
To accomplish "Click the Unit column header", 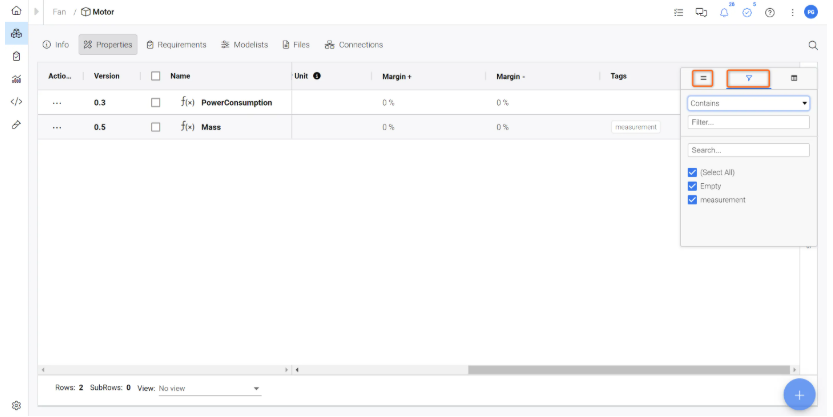I will [301, 76].
